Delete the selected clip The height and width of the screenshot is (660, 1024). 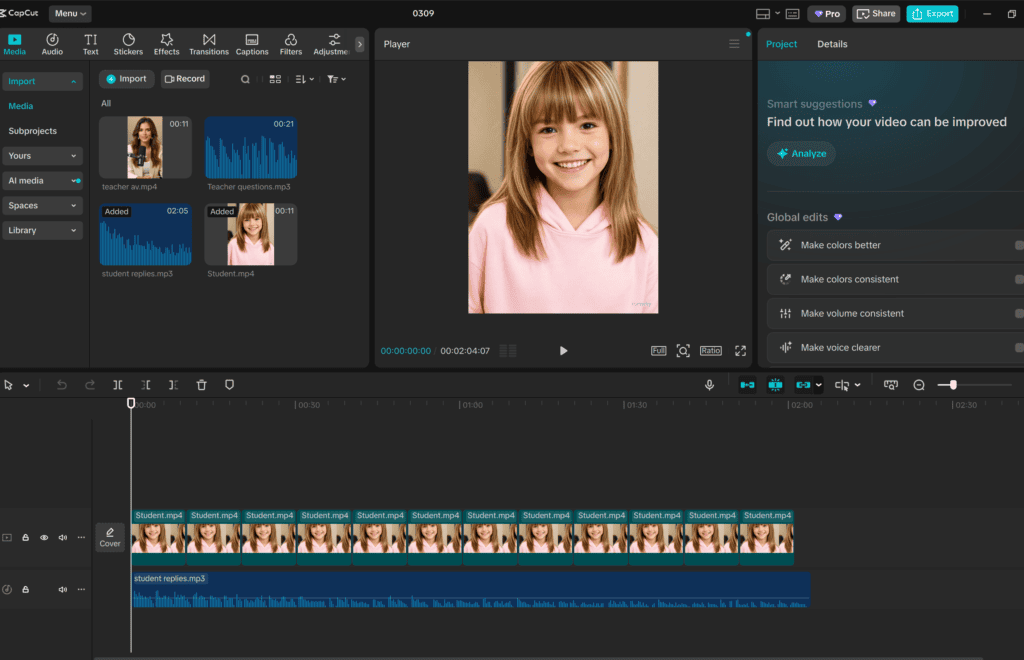tap(201, 385)
